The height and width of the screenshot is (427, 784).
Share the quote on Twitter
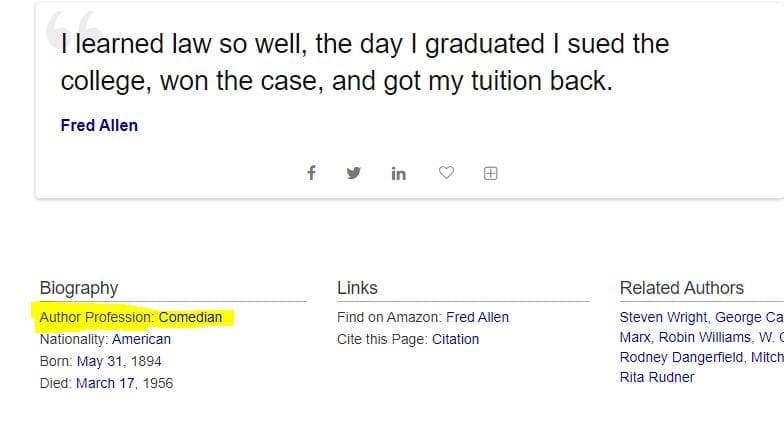pyautogui.click(x=353, y=173)
